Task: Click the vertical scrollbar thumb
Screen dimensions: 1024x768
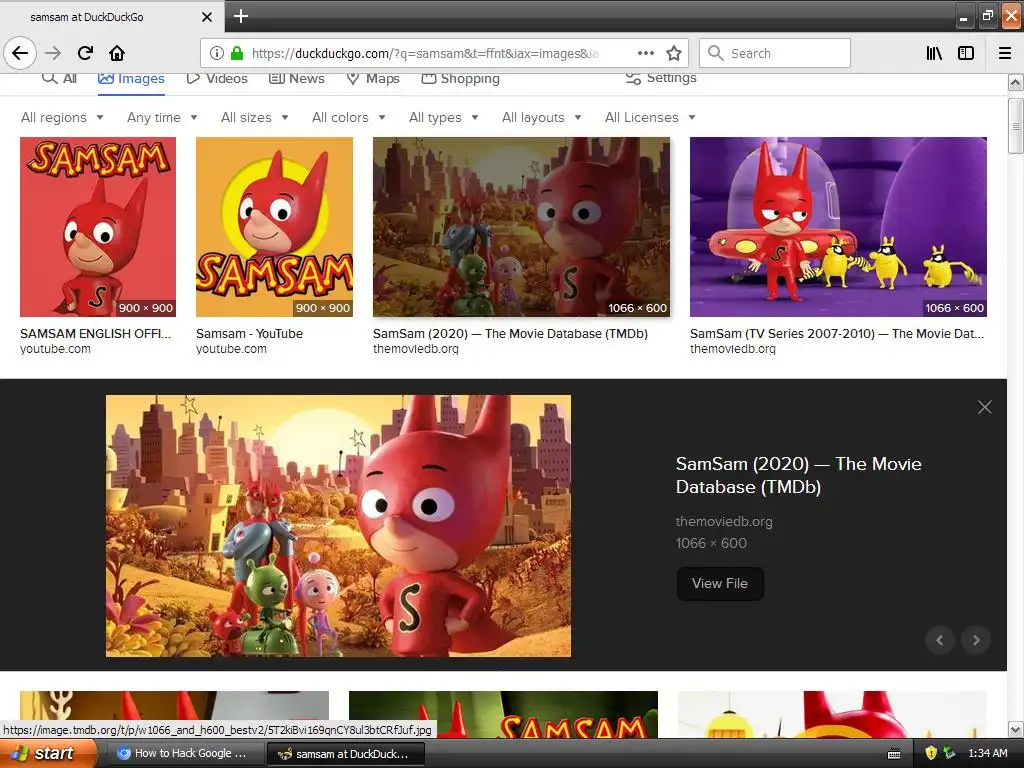Action: pyautogui.click(x=1015, y=126)
